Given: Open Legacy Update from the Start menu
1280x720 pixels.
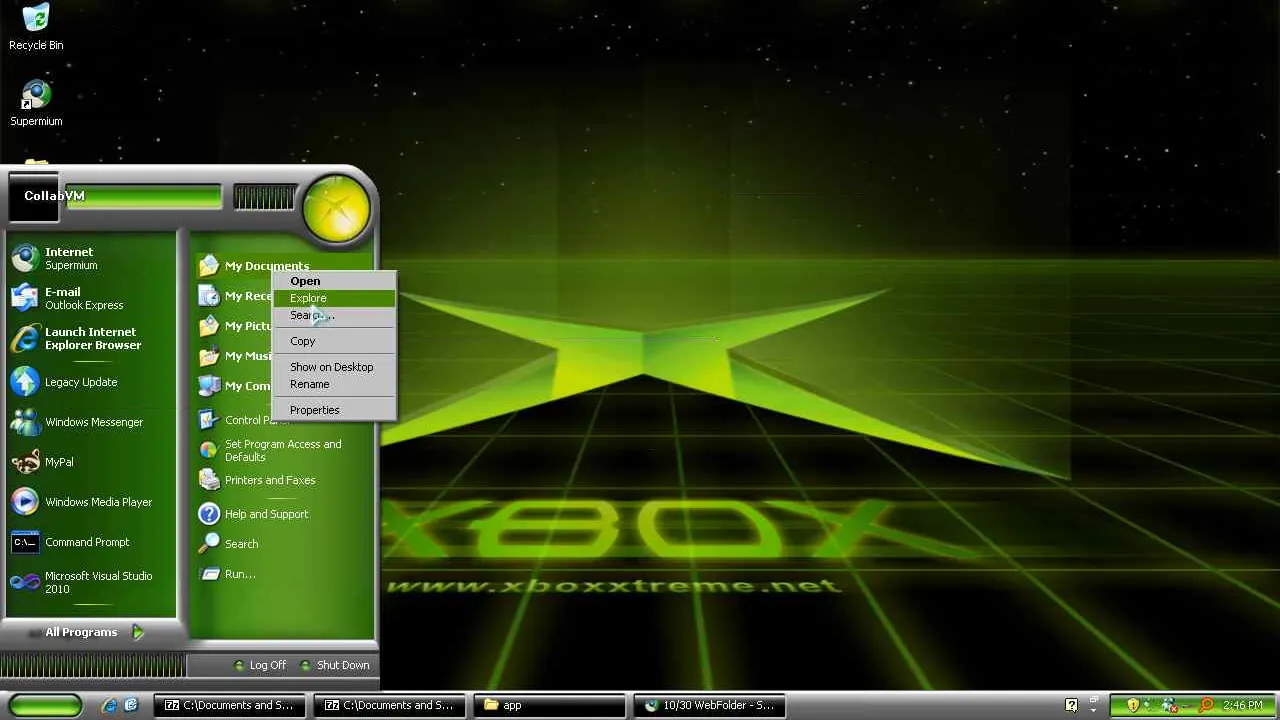Looking at the screenshot, I should coord(92,382).
